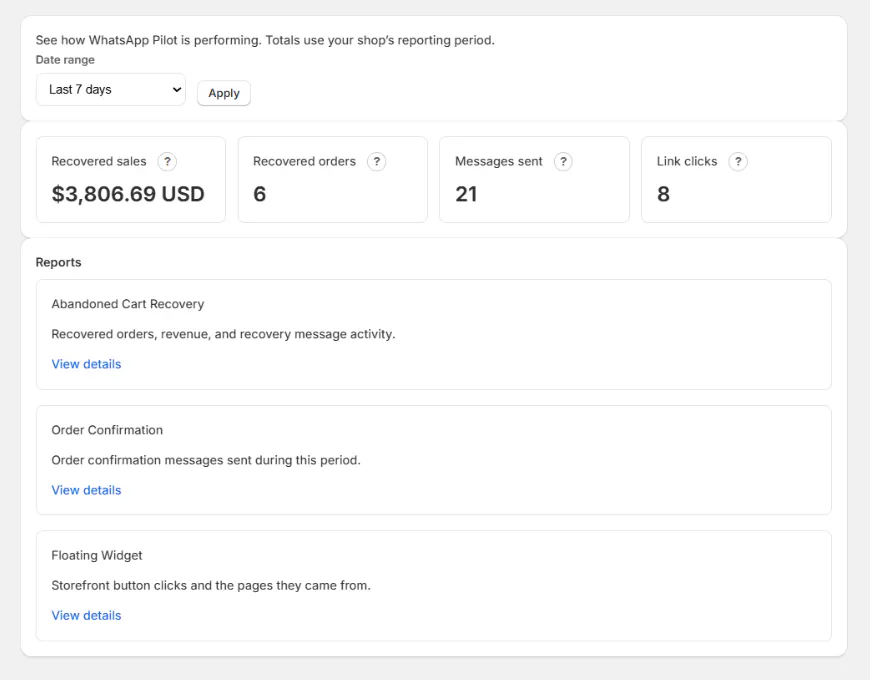This screenshot has height=680, width=870.
Task: Click the Recovered sales card label
Action: pos(99,161)
